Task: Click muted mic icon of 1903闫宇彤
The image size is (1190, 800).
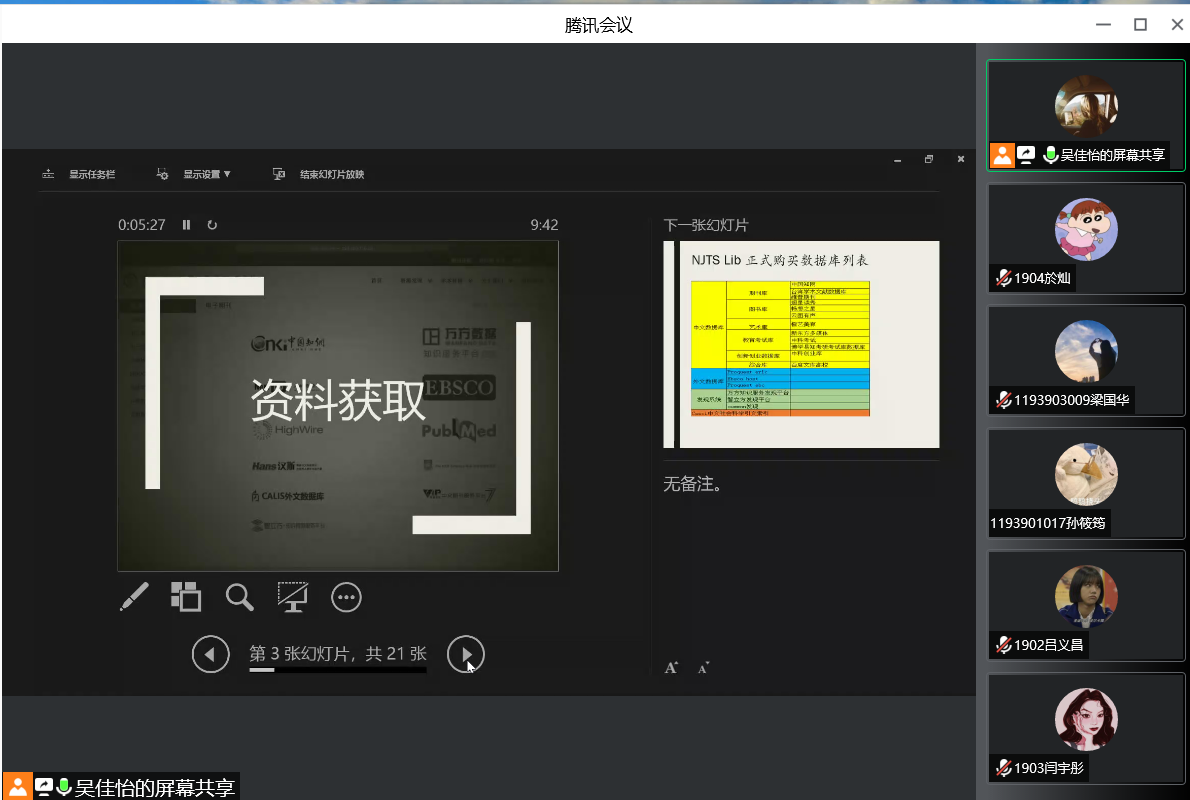Action: [1003, 768]
